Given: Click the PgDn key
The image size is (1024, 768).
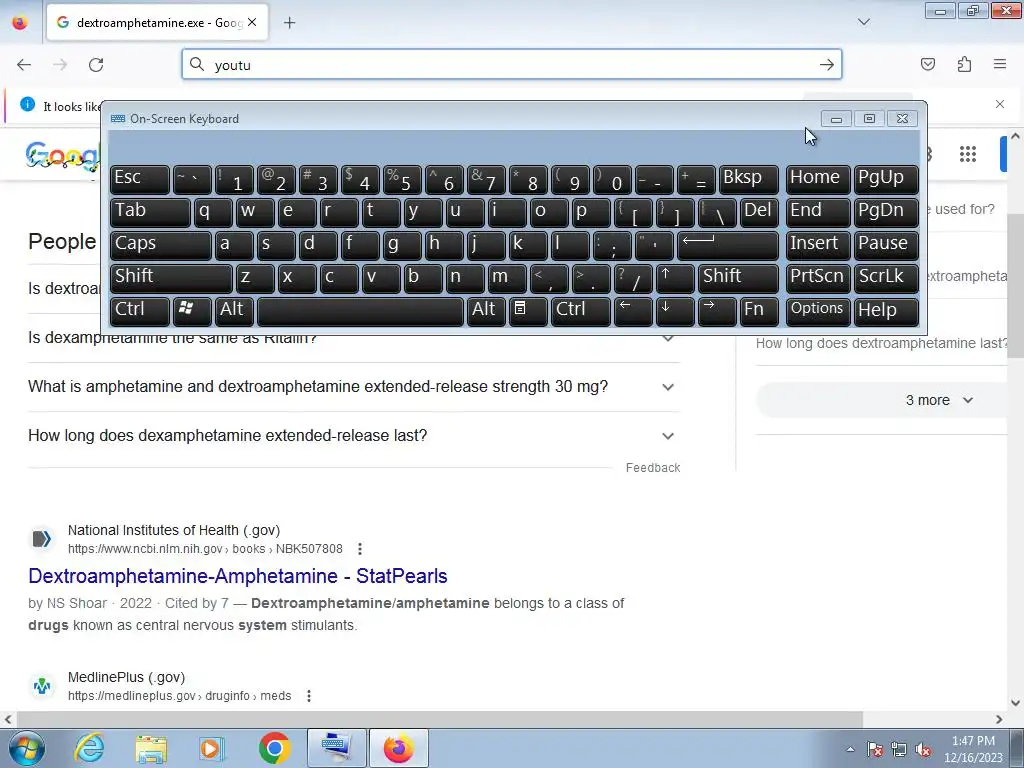Looking at the screenshot, I should pos(886,212).
